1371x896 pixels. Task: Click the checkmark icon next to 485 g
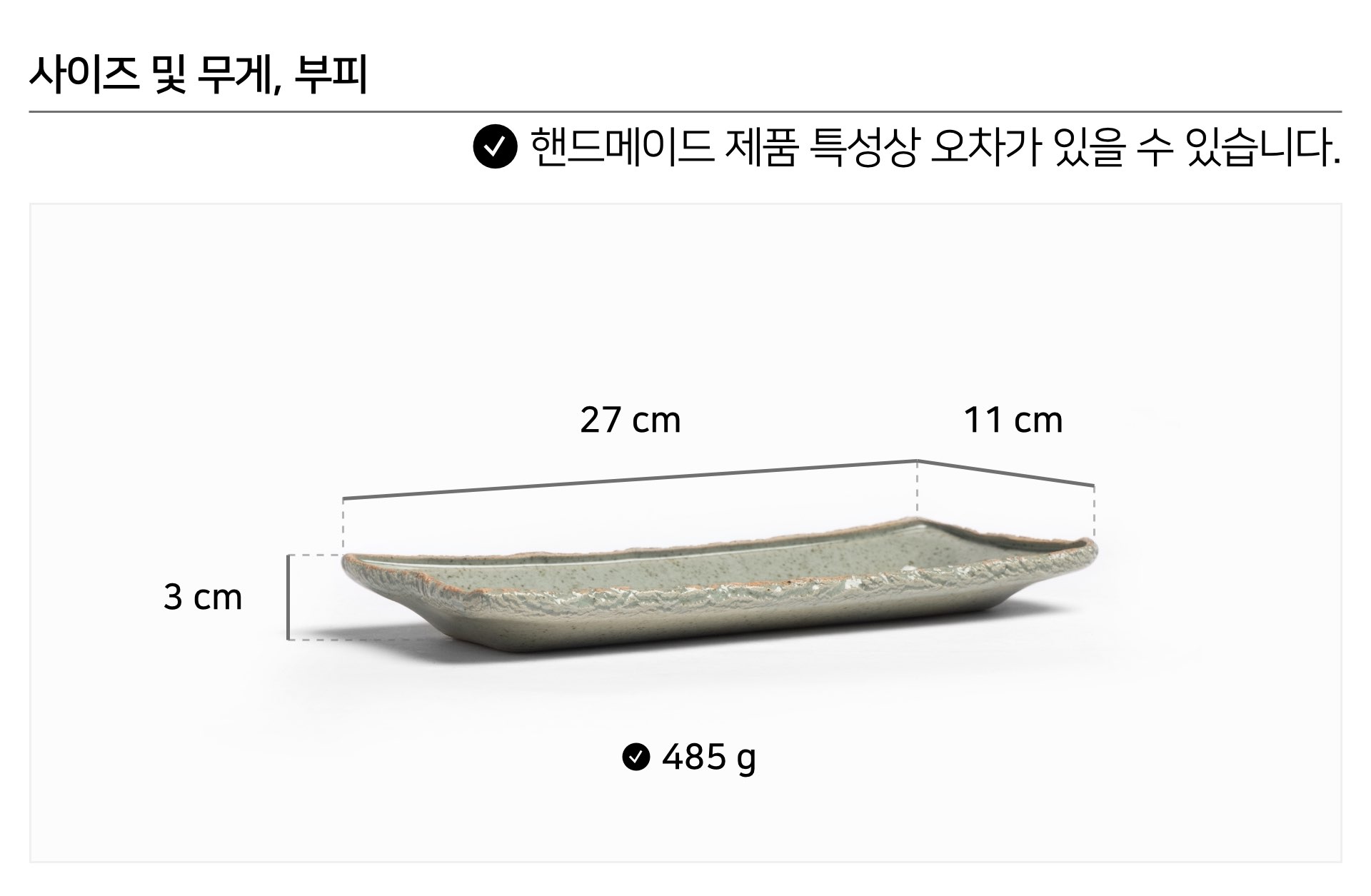636,757
